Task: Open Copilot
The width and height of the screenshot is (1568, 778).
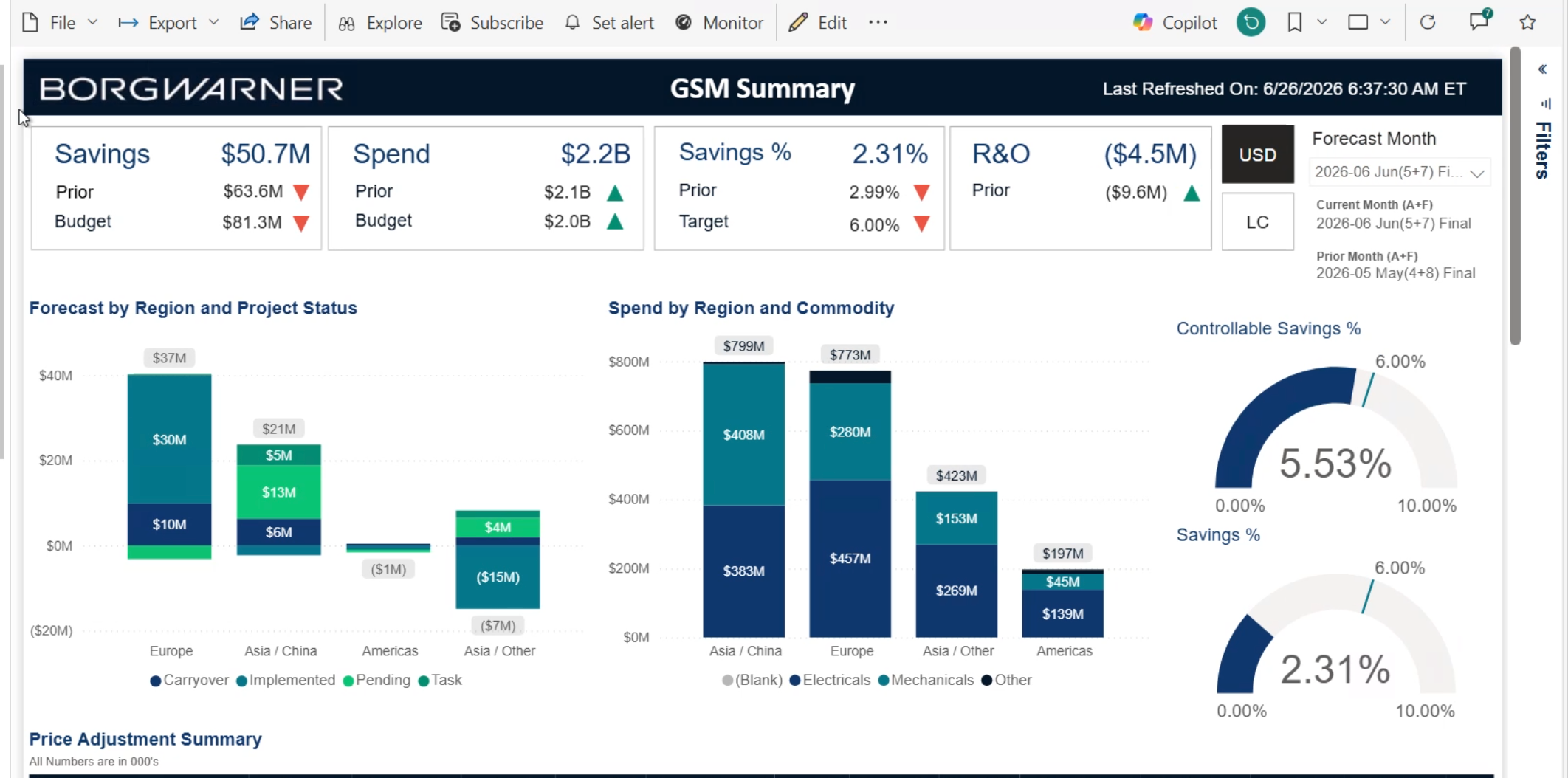Action: pos(1175,23)
